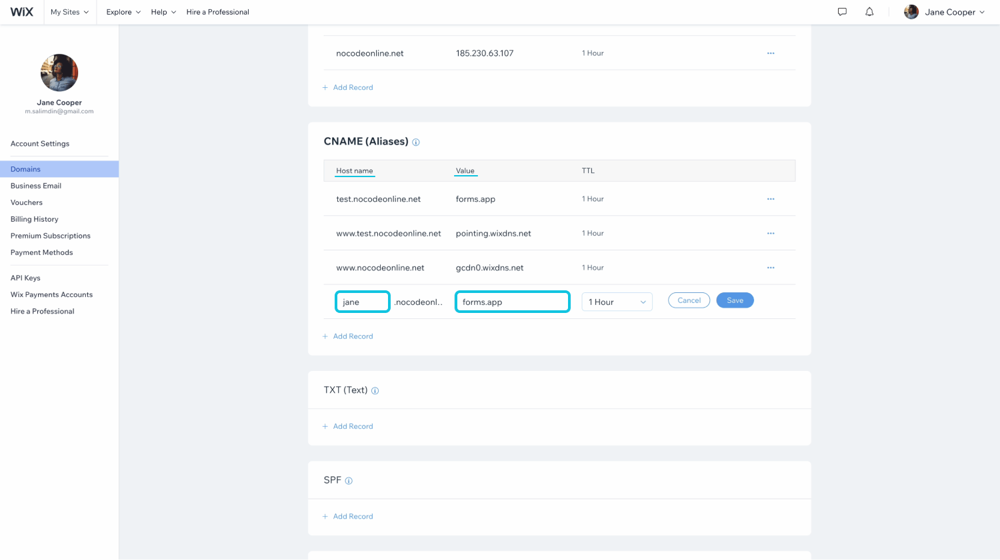Click info icon next to CNAME (Aliases)
This screenshot has width=1000, height=560.
[x=416, y=142]
